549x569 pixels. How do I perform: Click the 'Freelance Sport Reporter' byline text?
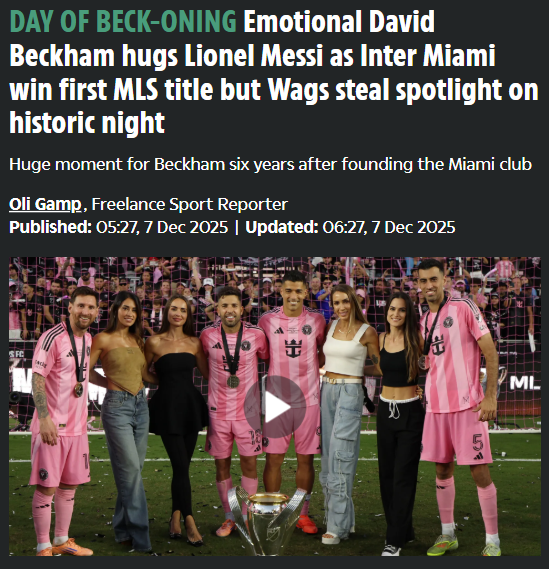coord(189,204)
